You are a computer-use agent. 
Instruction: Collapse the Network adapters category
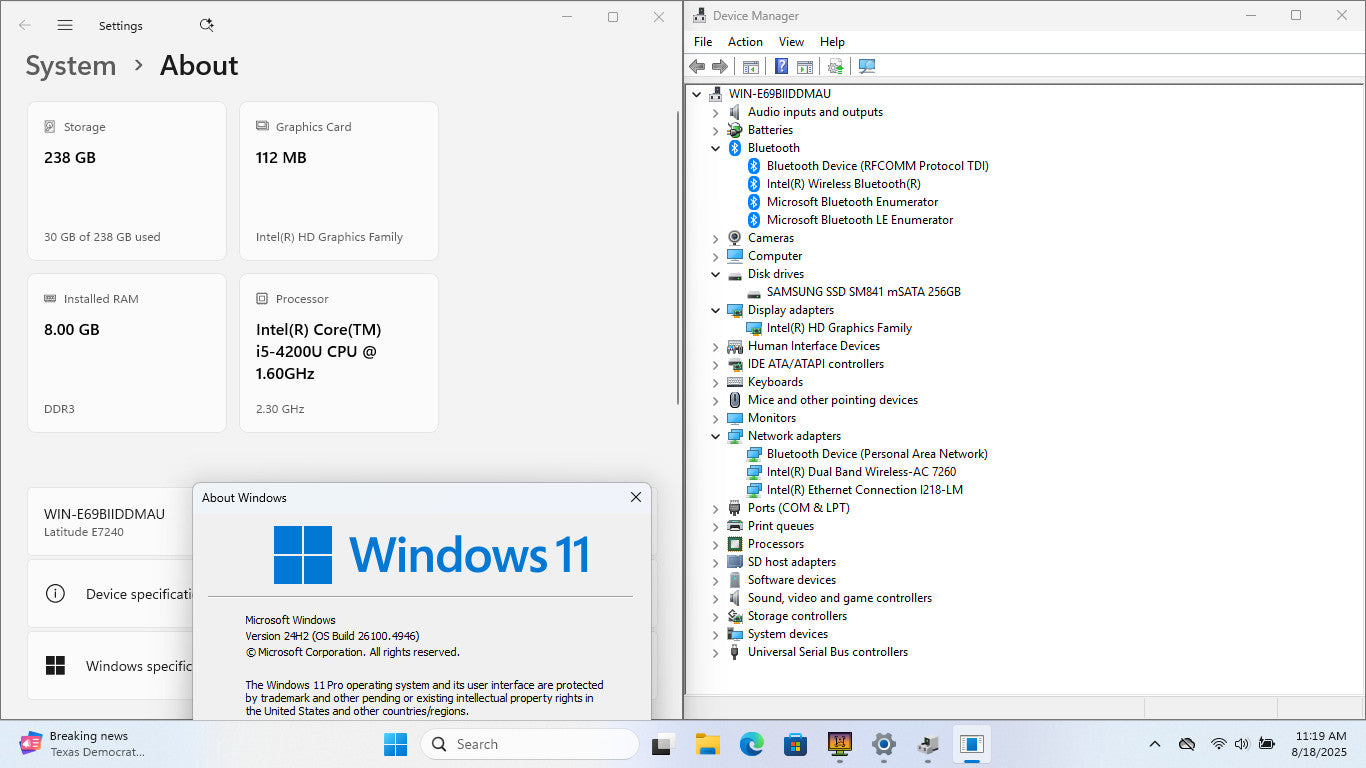coord(715,436)
